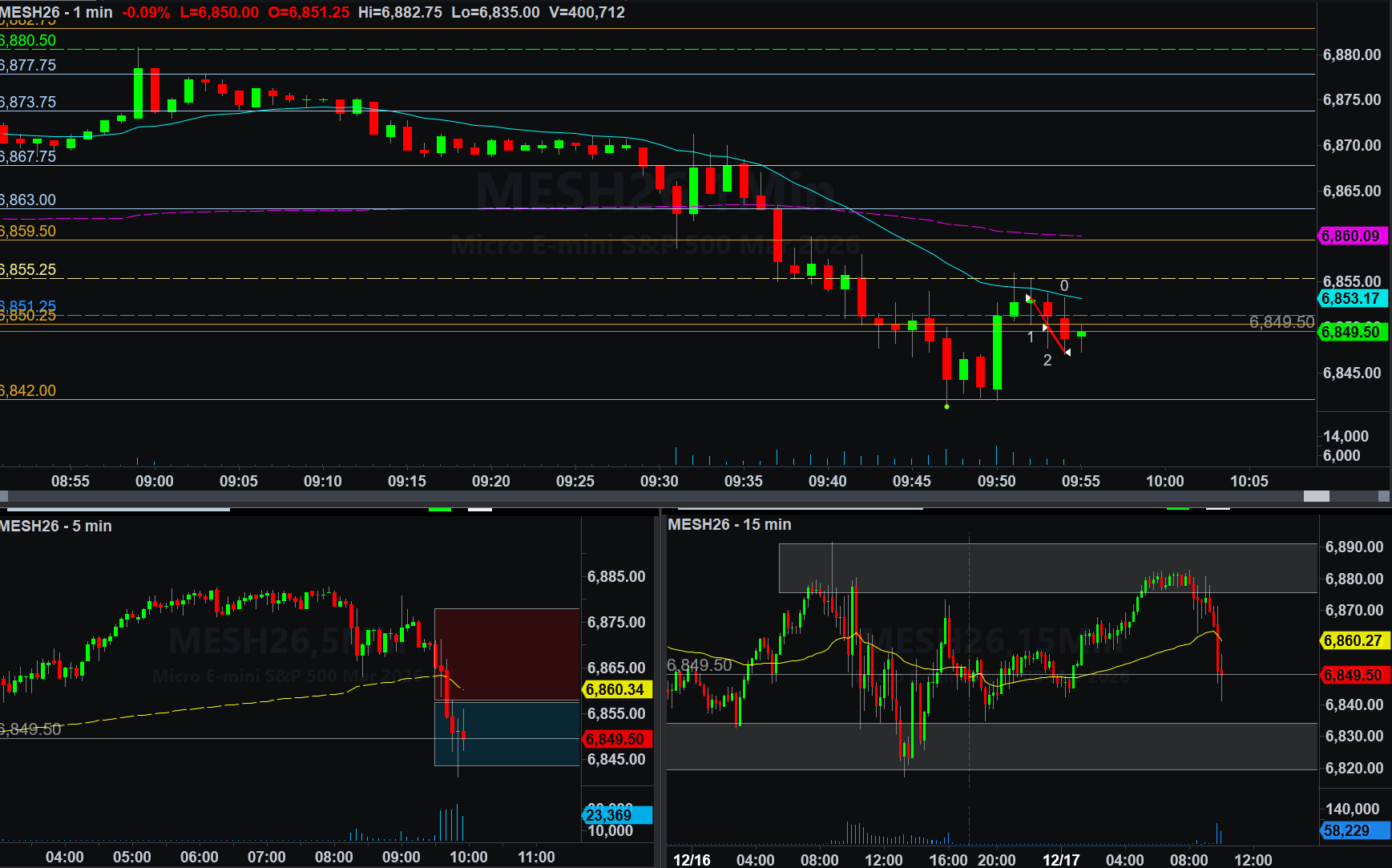Select the teal profit target zone rectangle
The height and width of the screenshot is (868, 1392).
(506, 733)
